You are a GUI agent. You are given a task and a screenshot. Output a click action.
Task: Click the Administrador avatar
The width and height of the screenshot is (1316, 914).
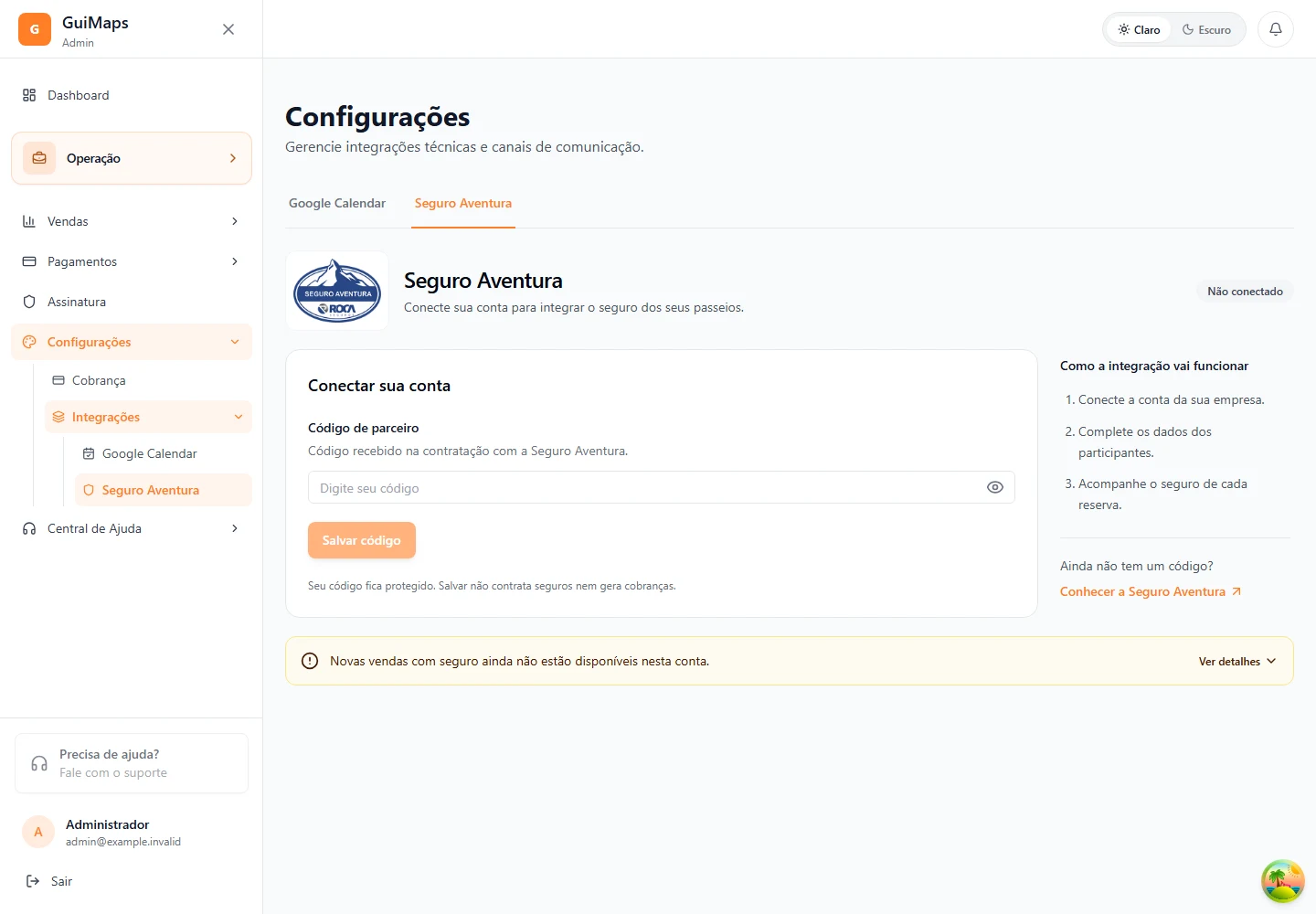[38, 832]
